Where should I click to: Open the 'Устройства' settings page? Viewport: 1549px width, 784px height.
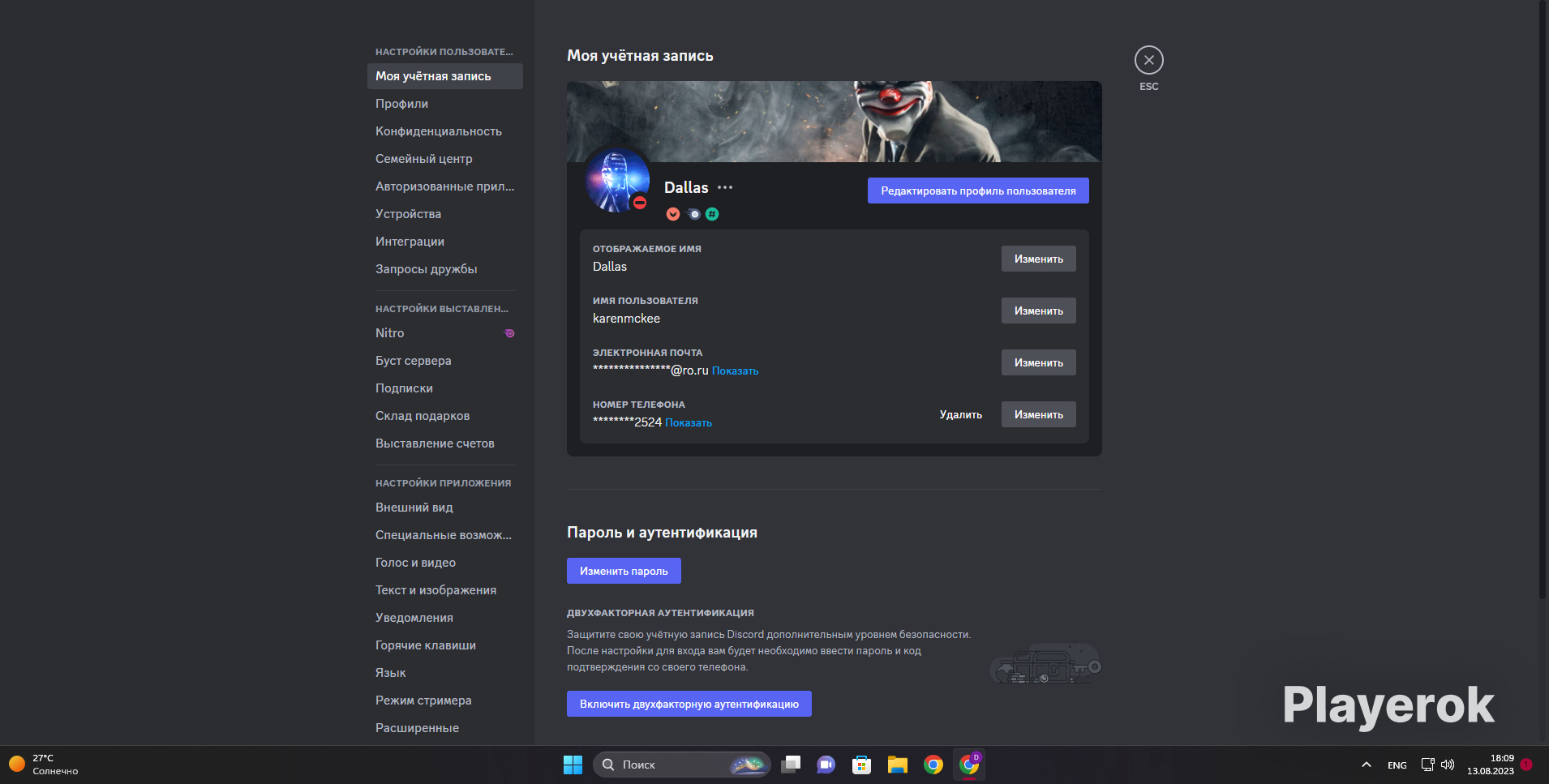point(445,214)
